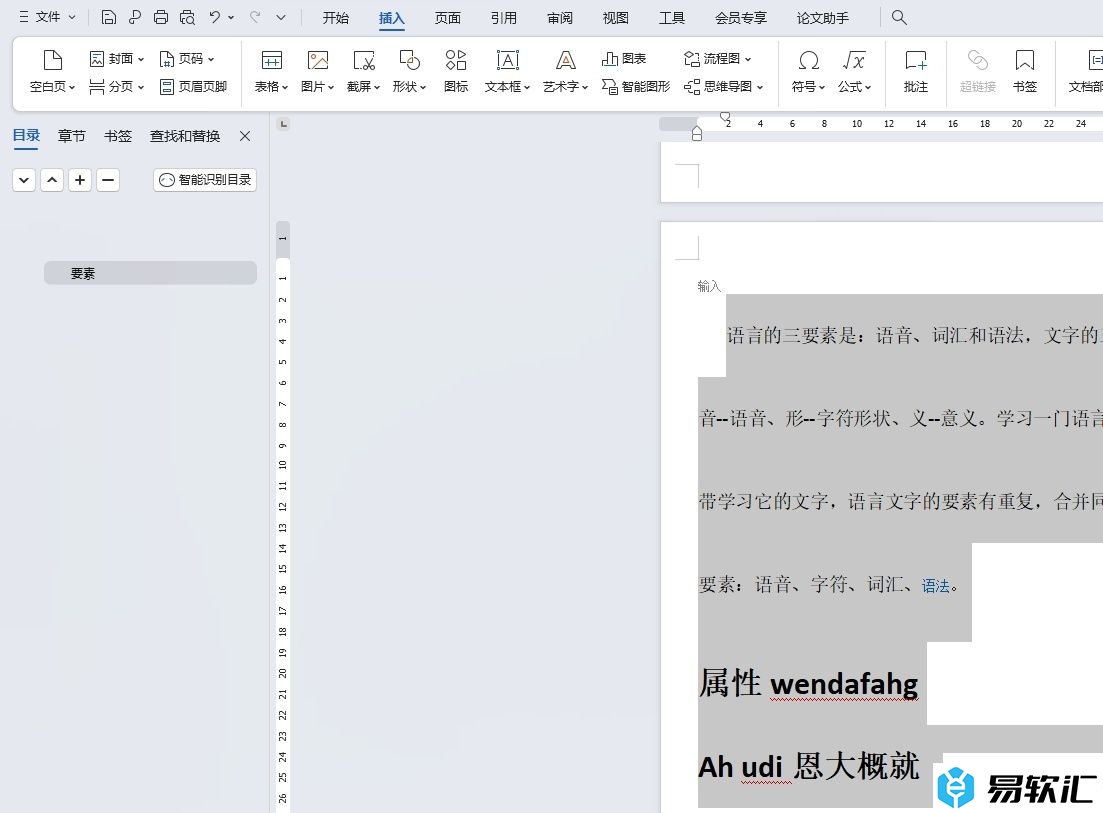
Task: Click the minus button to demote heading
Action: (108, 180)
